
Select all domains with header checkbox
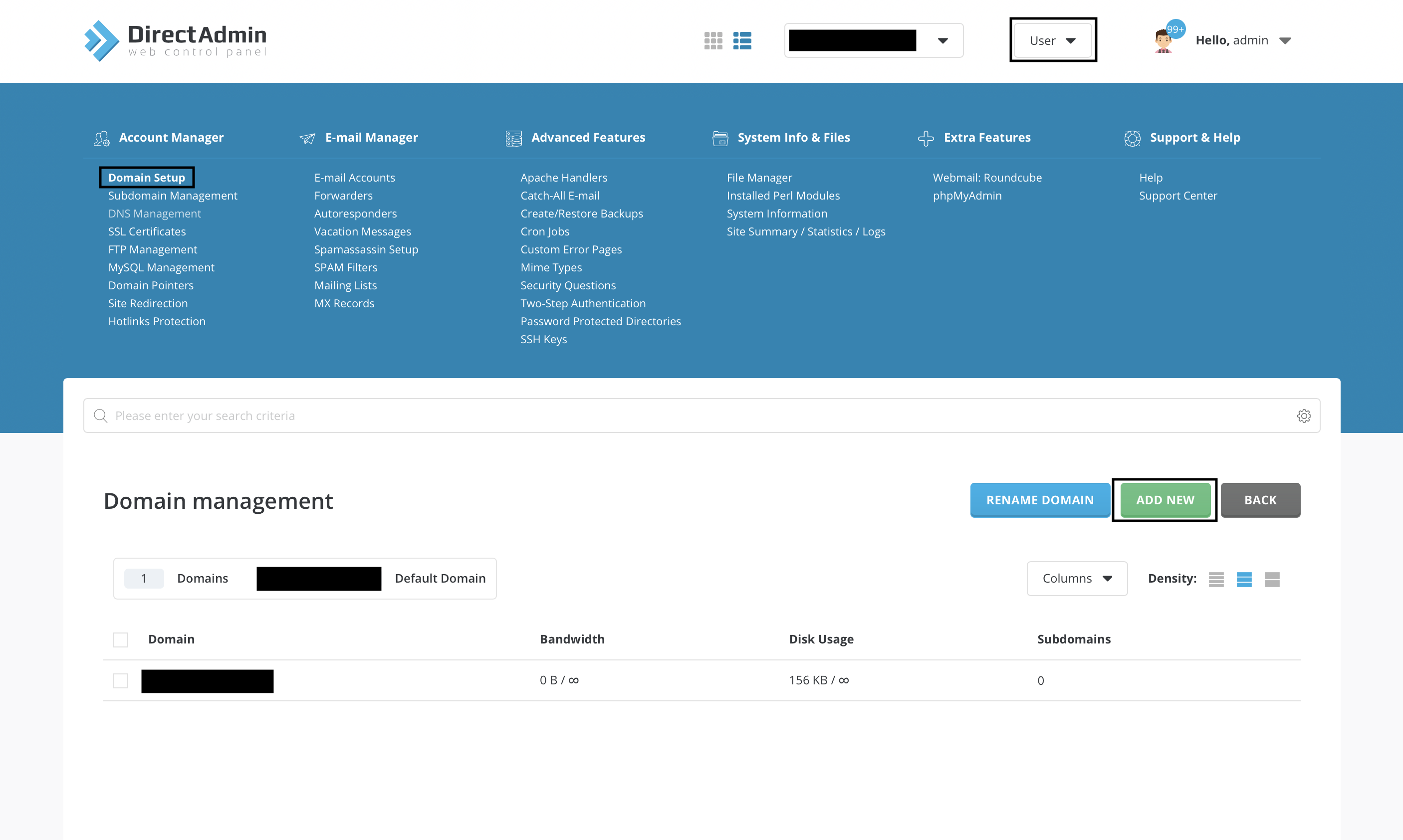click(121, 639)
